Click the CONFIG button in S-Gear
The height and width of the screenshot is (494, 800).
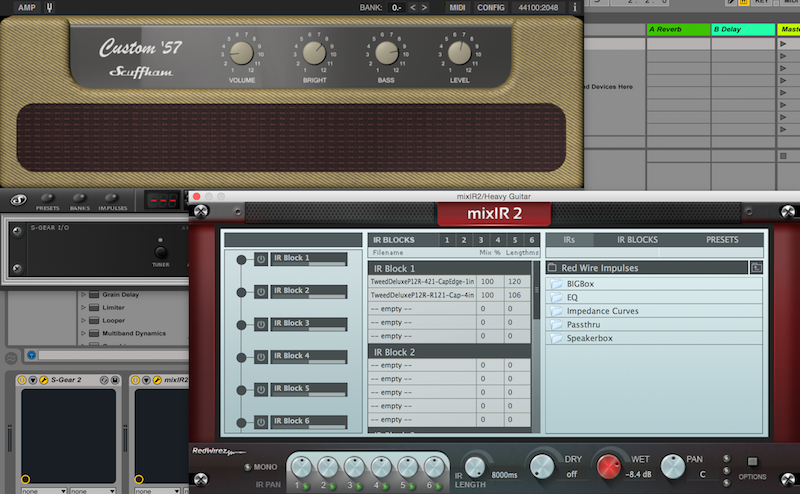coord(491,8)
